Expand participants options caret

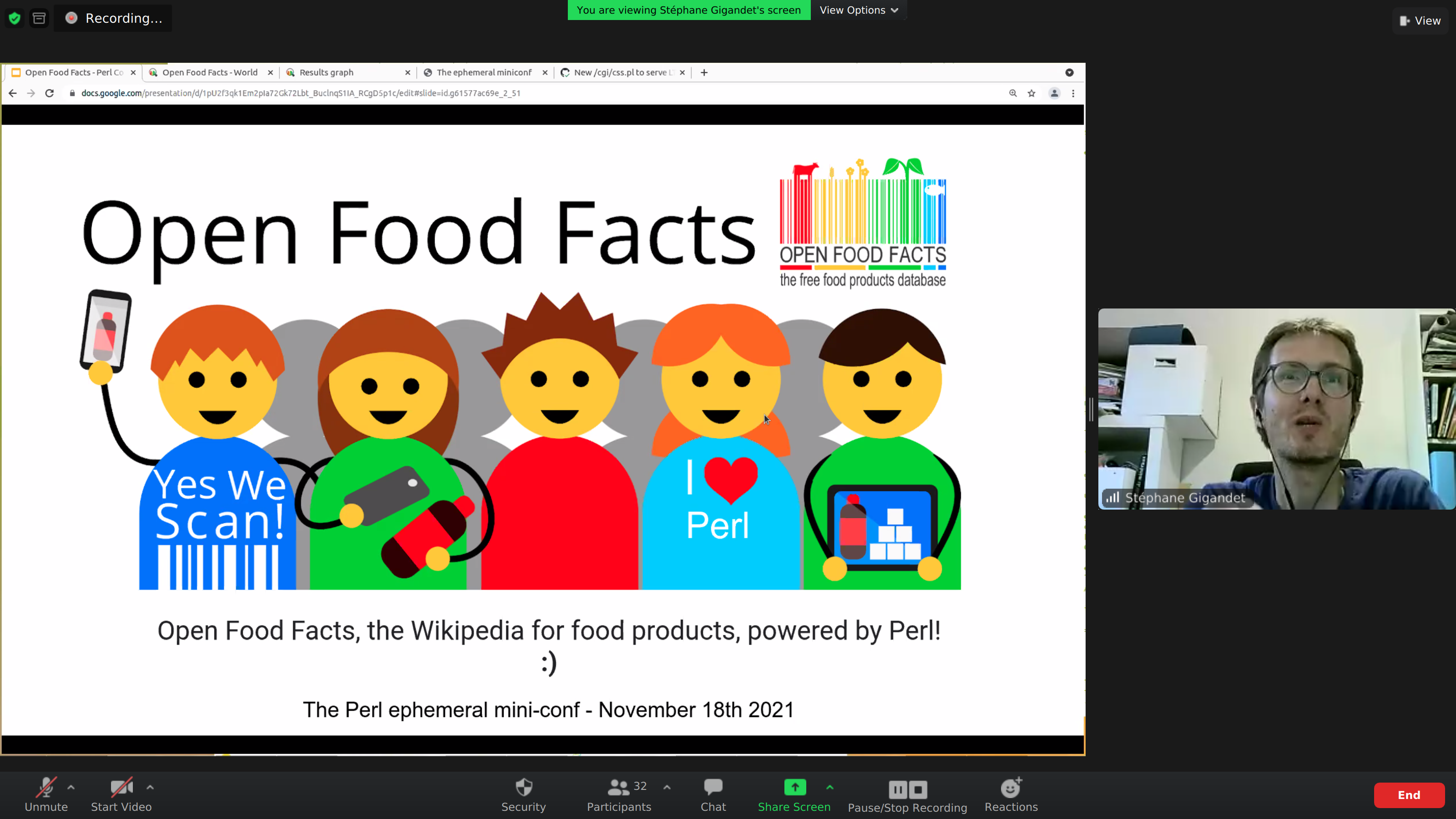click(667, 787)
